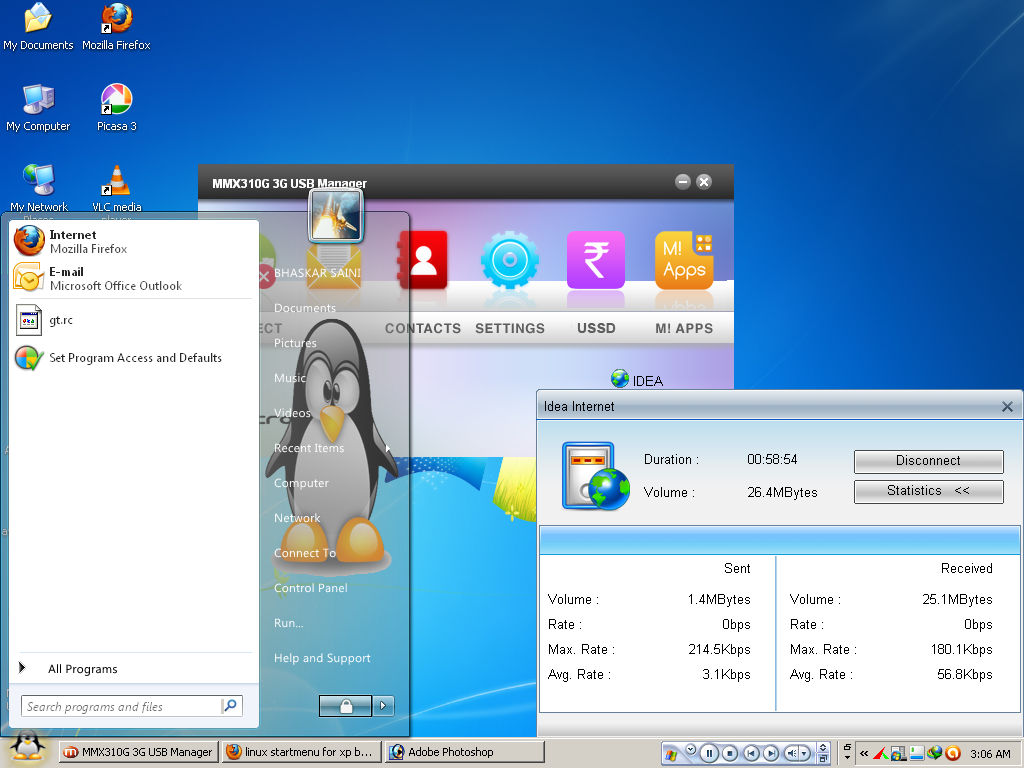Open the Mozilla Firefox desktop shortcut
This screenshot has height=768, width=1024.
pos(116,18)
